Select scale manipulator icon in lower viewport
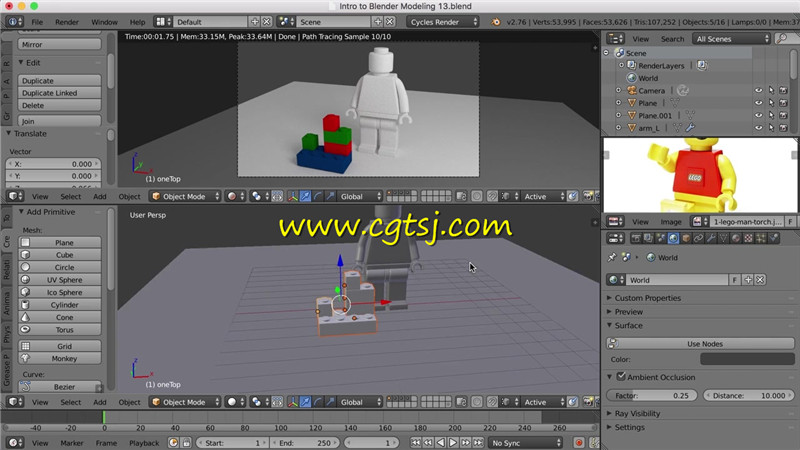800x450 pixels. pyautogui.click(x=331, y=402)
